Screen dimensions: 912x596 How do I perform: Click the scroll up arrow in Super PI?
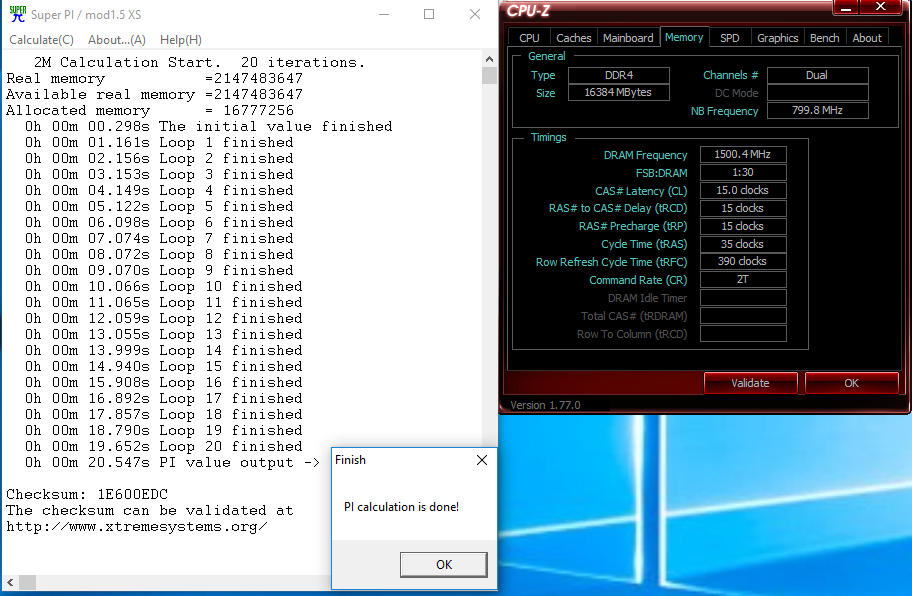[x=489, y=59]
